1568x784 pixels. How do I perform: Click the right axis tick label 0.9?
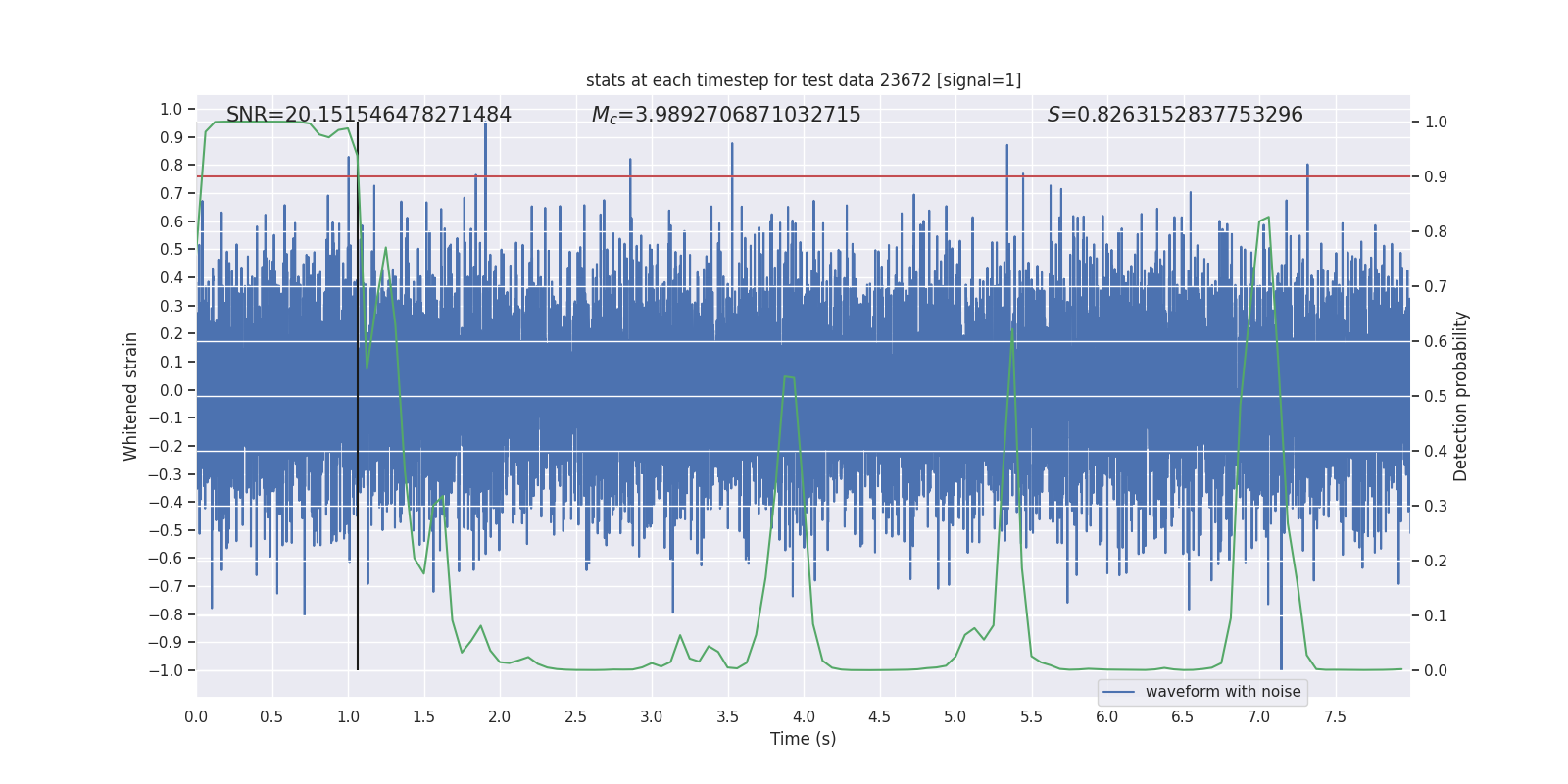click(1436, 176)
